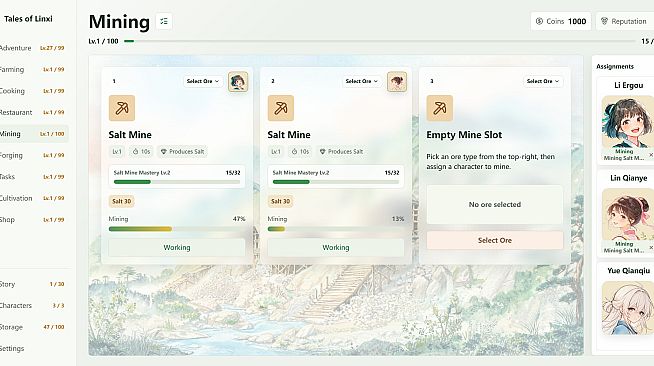Viewport: 654px width, 366px height.
Task: Click pickaxe icon in mine slot 1
Action: click(122, 108)
